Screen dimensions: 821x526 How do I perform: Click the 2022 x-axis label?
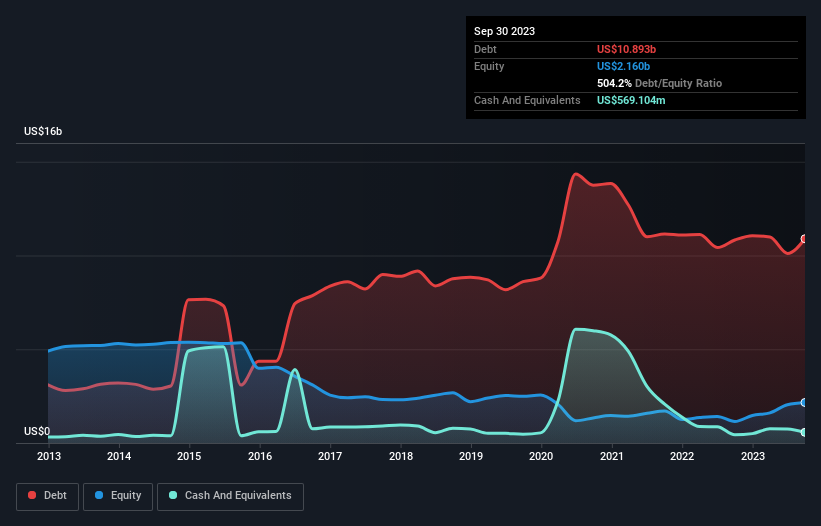(x=682, y=456)
